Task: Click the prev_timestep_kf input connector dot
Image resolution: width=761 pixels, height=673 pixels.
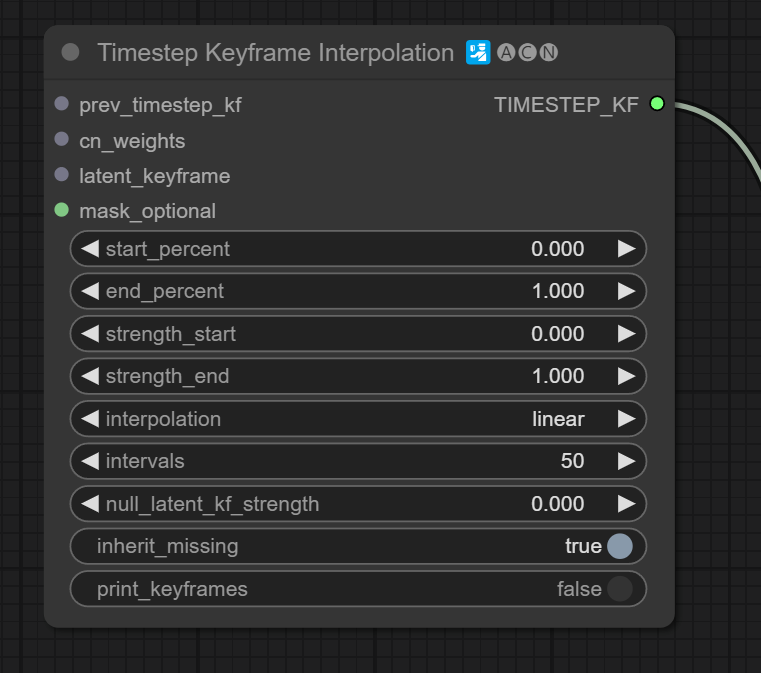Action: click(x=62, y=104)
